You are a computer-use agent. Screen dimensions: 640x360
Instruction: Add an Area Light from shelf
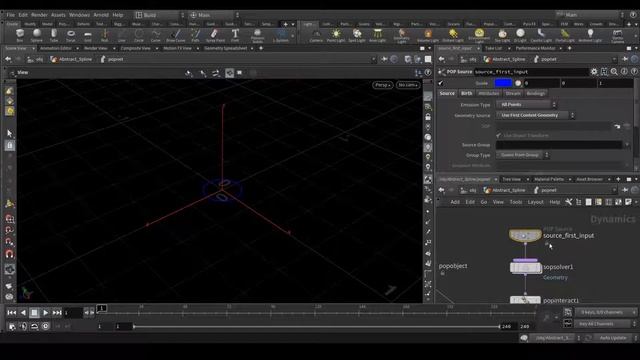tap(378, 35)
